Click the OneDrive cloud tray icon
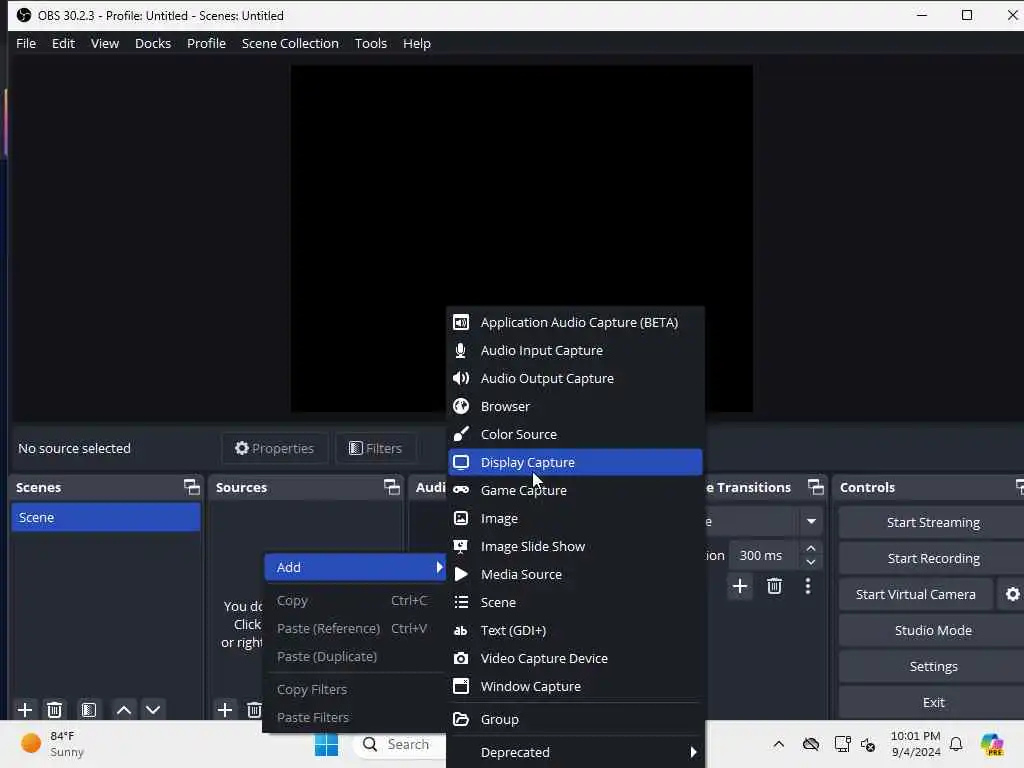 (811, 744)
